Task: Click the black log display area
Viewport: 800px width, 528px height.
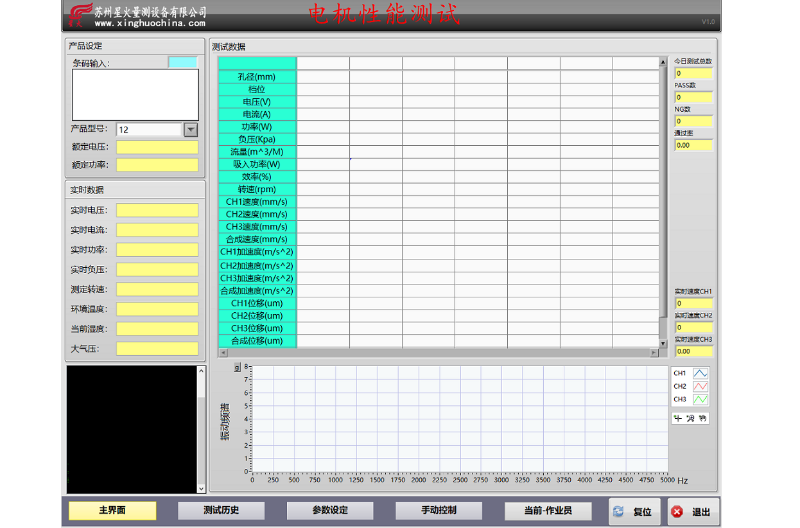Action: (132, 430)
